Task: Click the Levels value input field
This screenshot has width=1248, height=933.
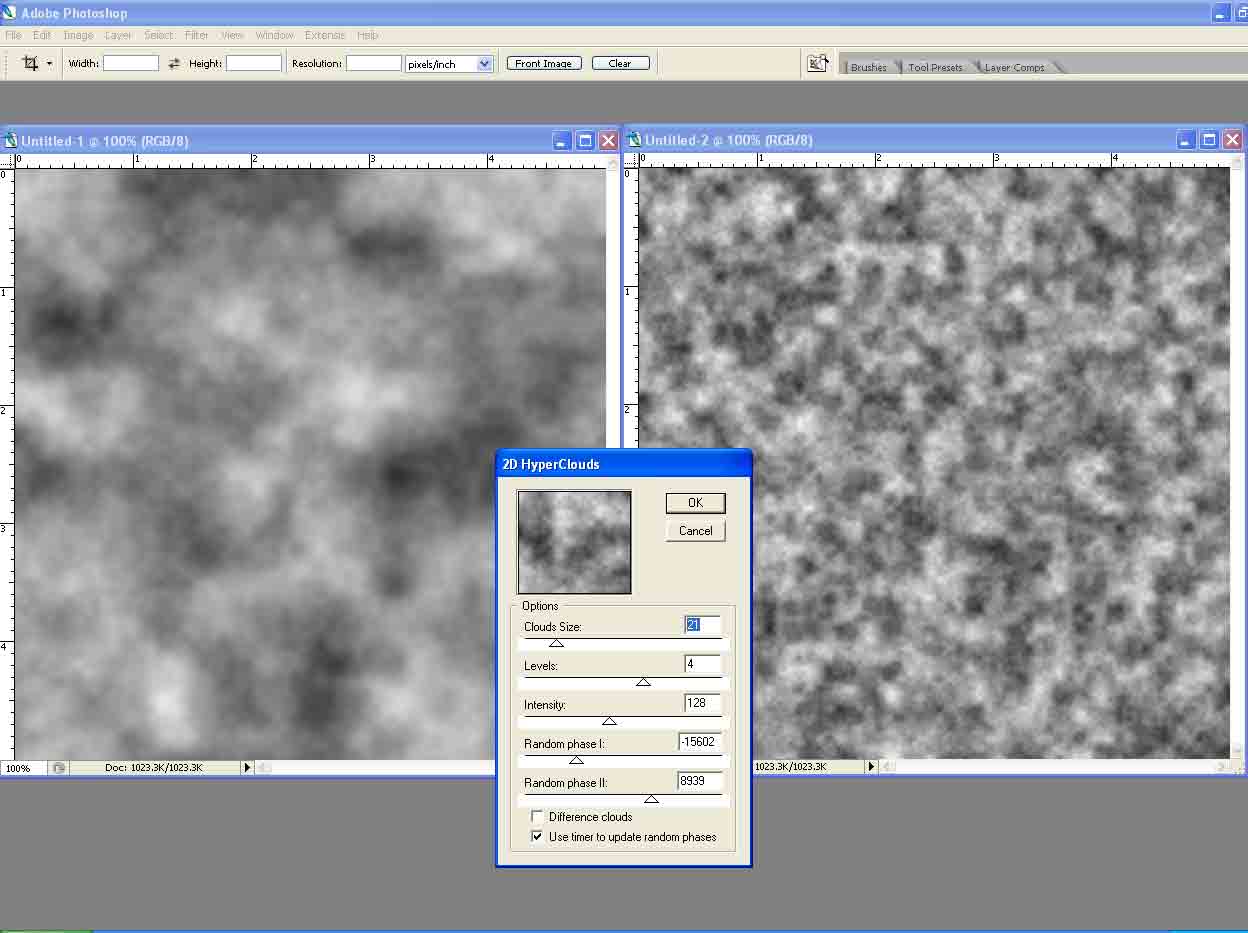Action: pyautogui.click(x=702, y=664)
